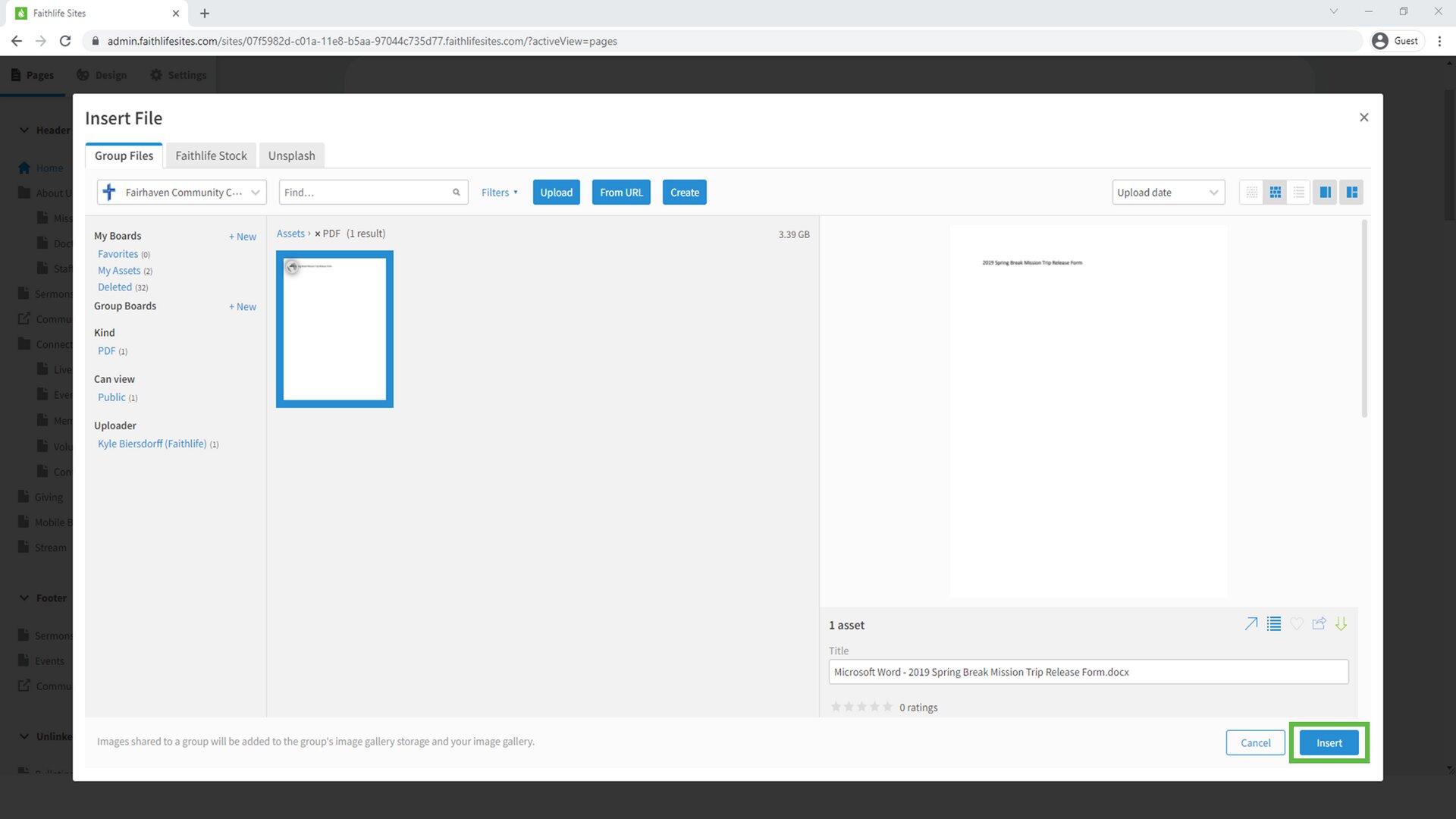1456x819 pixels.
Task: Click the large document preview image
Action: tap(1088, 411)
